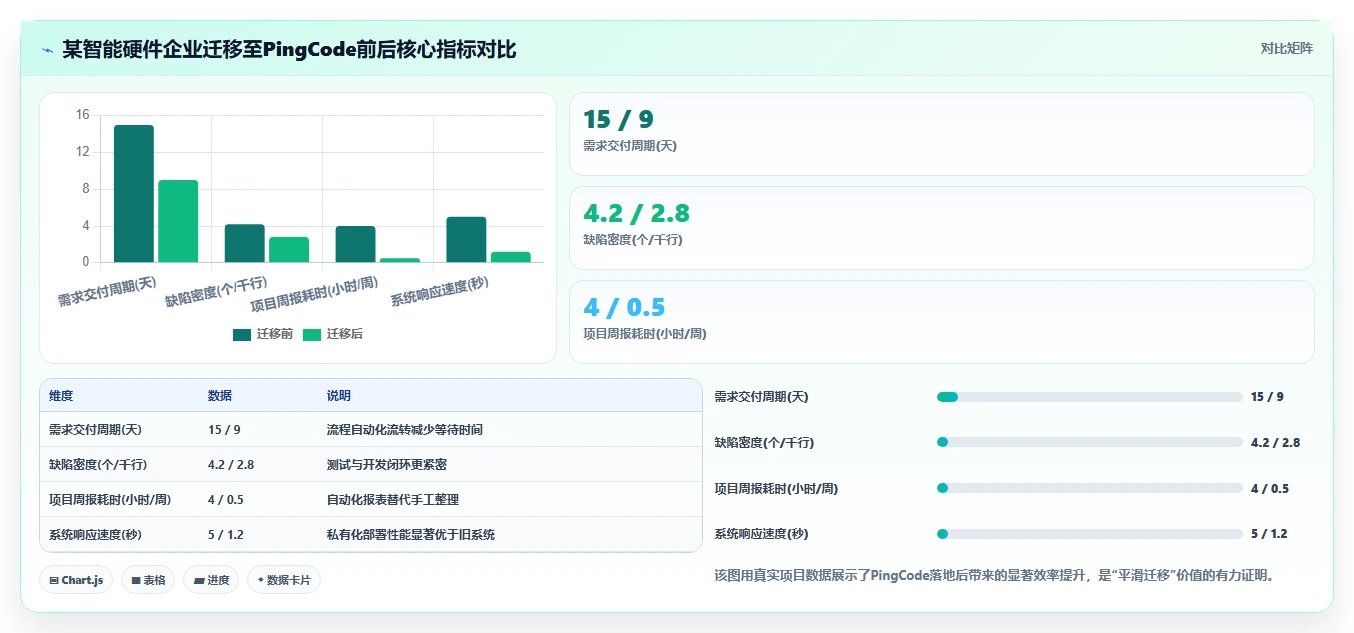Image resolution: width=1354 pixels, height=633 pixels.
Task: Click the 需求交付周期(天) table row label
Action: (x=96, y=430)
